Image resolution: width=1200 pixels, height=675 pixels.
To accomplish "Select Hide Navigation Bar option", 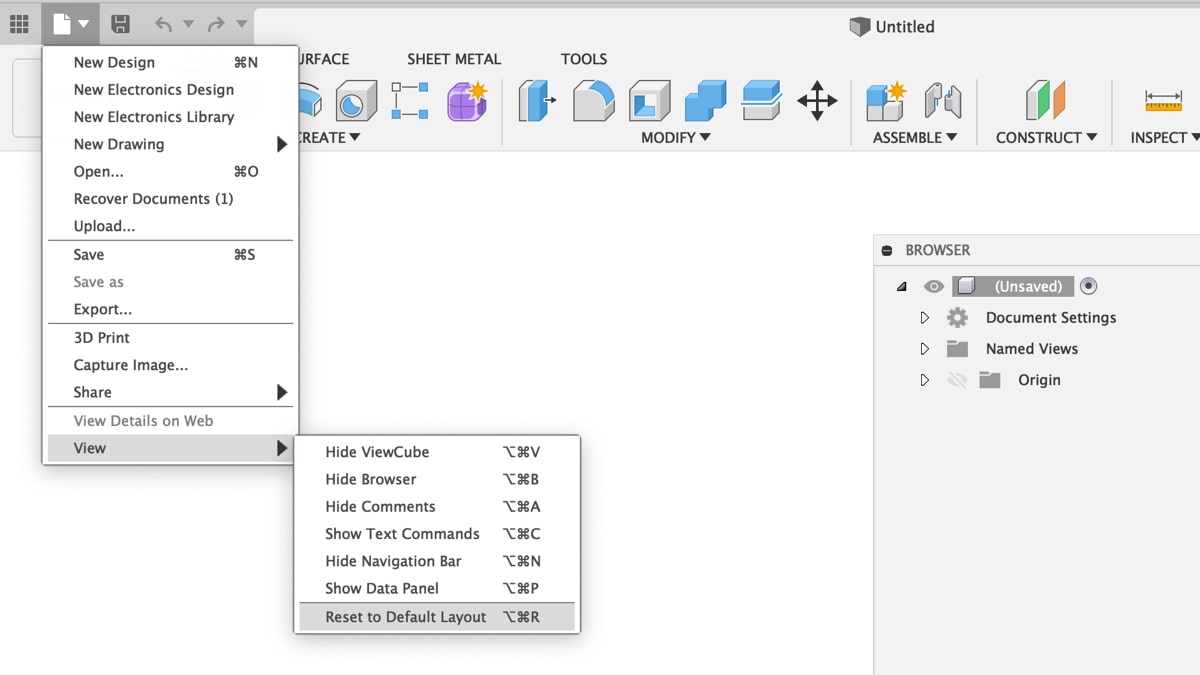I will click(437, 561).
